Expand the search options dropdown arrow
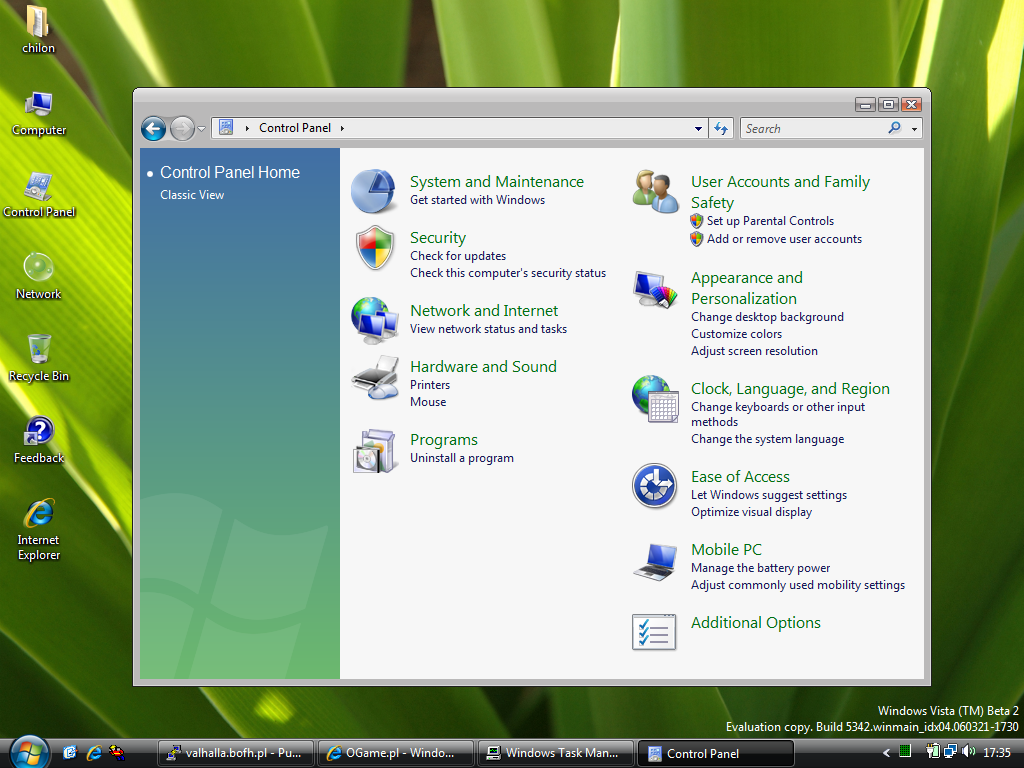The height and width of the screenshot is (768, 1024). 914,129
